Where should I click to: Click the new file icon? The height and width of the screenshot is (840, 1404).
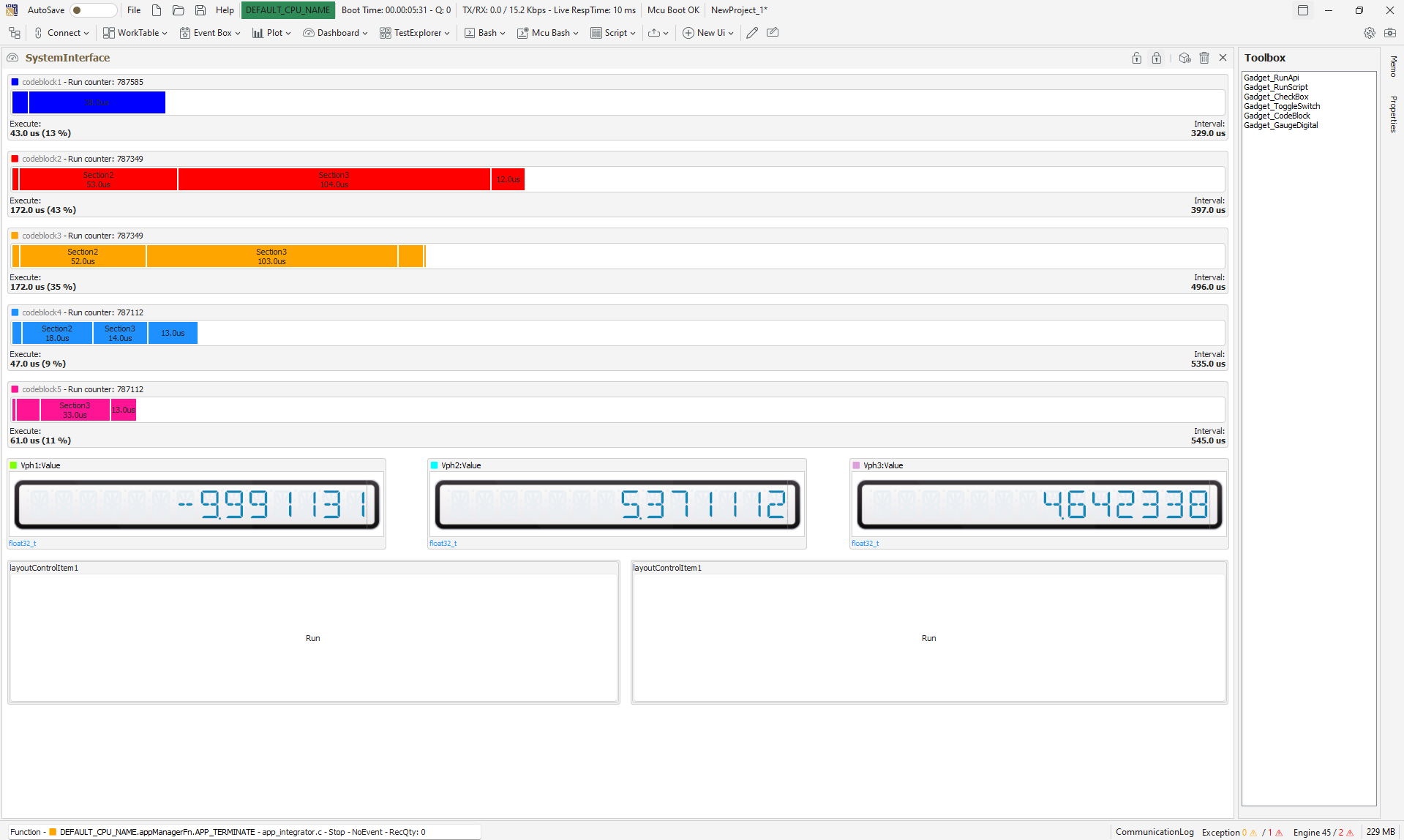click(x=157, y=10)
